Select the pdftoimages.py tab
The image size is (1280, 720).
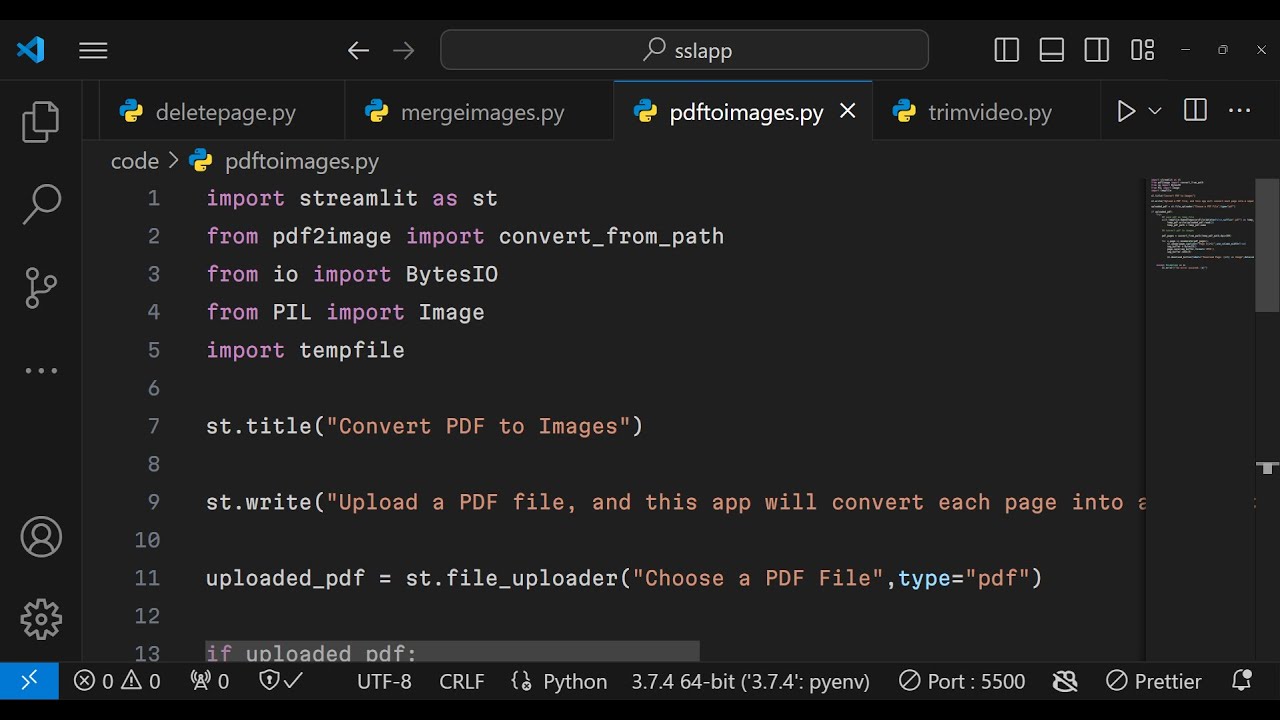tap(743, 112)
